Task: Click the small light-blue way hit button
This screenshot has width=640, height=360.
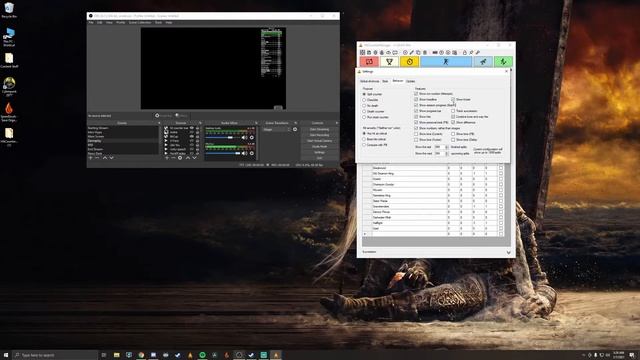Action: 483,62
